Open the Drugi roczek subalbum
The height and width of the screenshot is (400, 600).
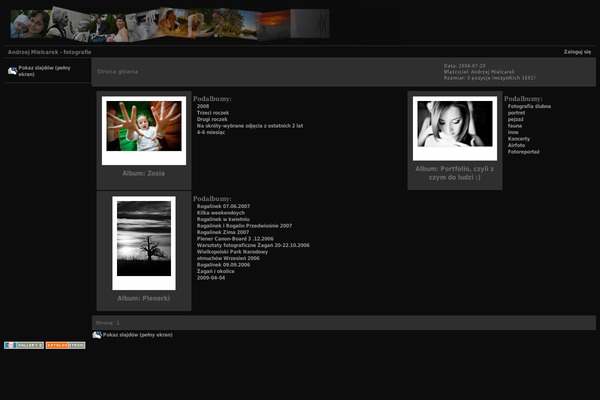point(212,119)
